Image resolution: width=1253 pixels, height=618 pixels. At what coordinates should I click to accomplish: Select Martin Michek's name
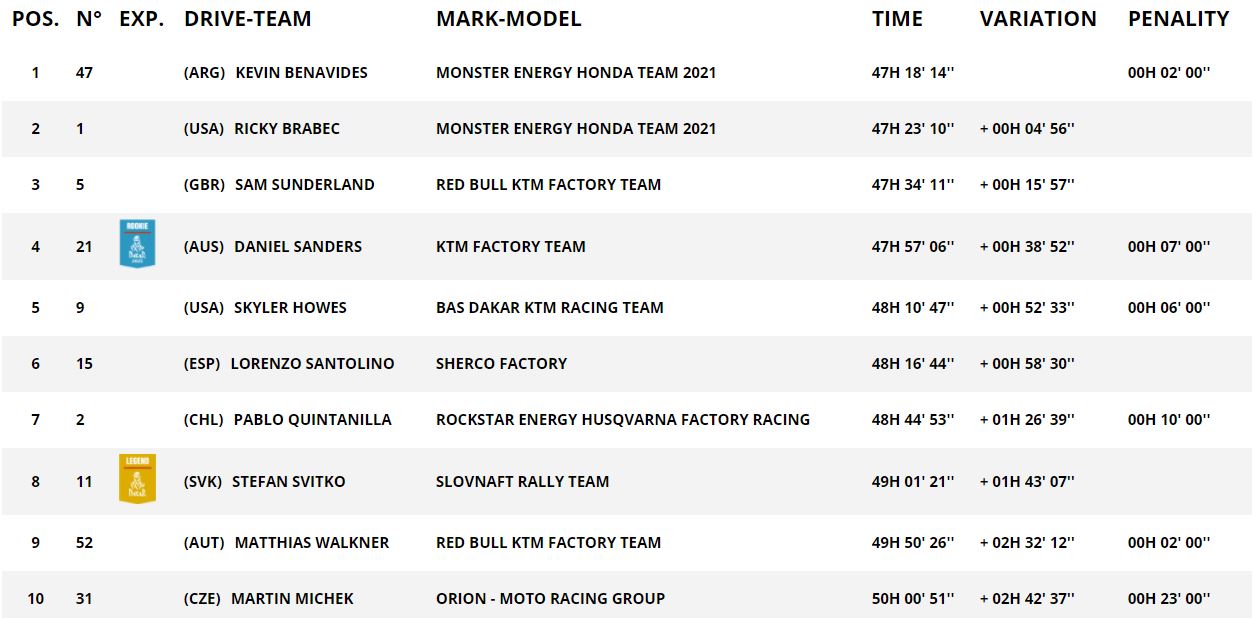(x=292, y=599)
